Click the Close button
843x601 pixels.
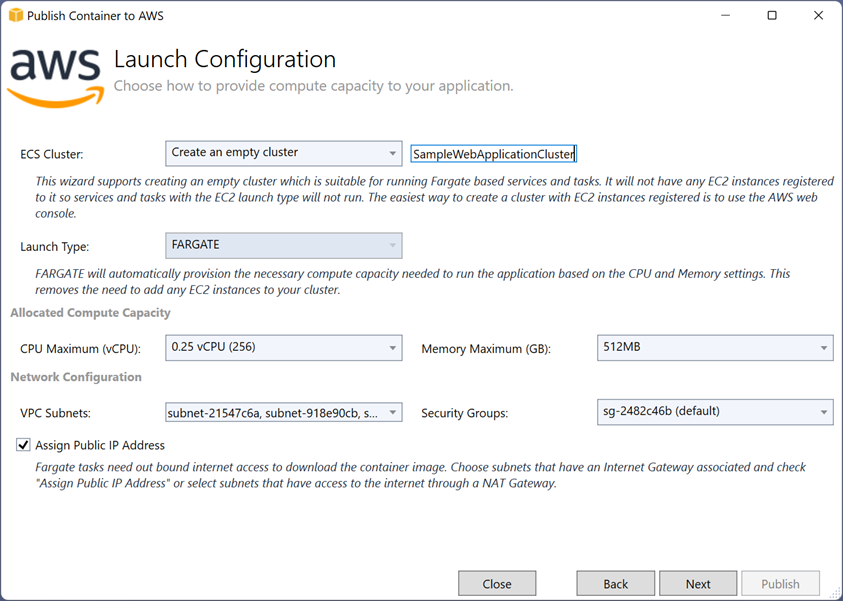[497, 584]
